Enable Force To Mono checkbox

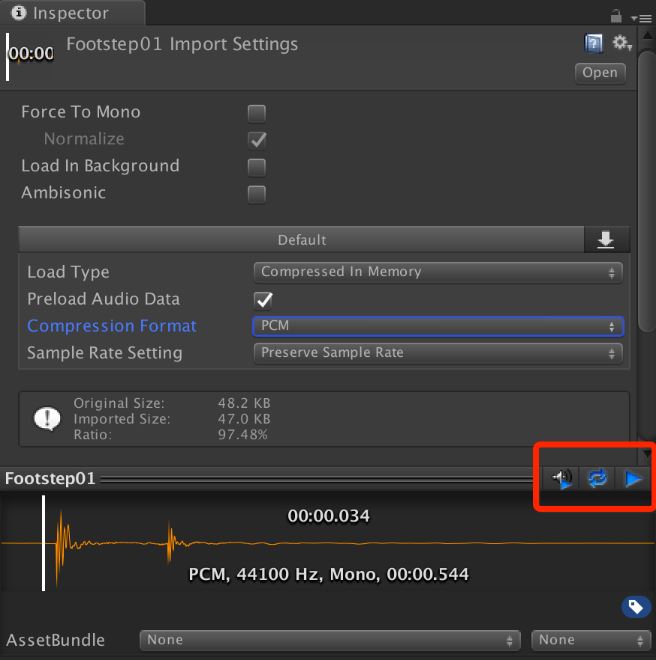(257, 113)
